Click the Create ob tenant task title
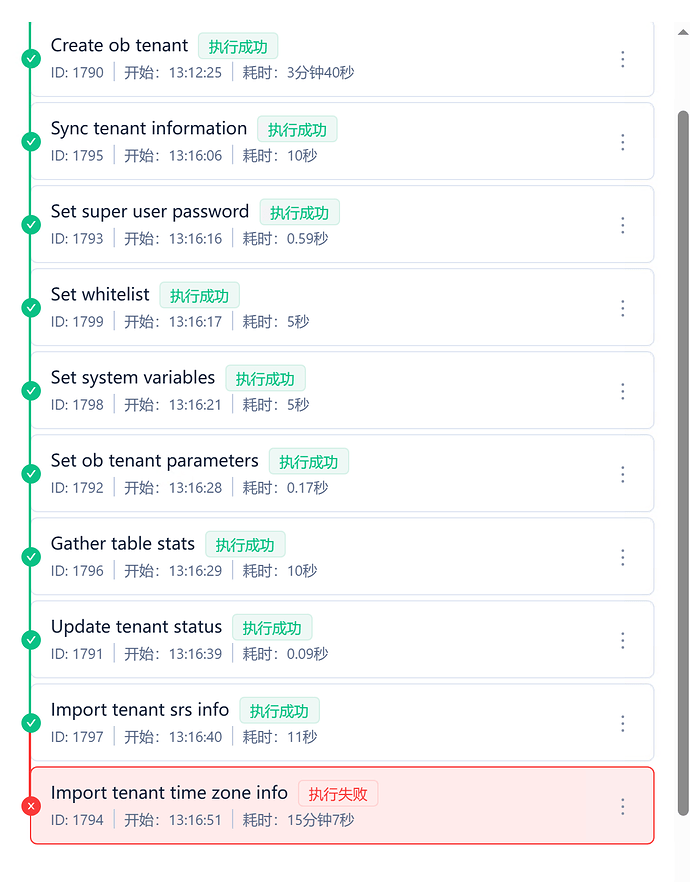The image size is (690, 882). (119, 46)
